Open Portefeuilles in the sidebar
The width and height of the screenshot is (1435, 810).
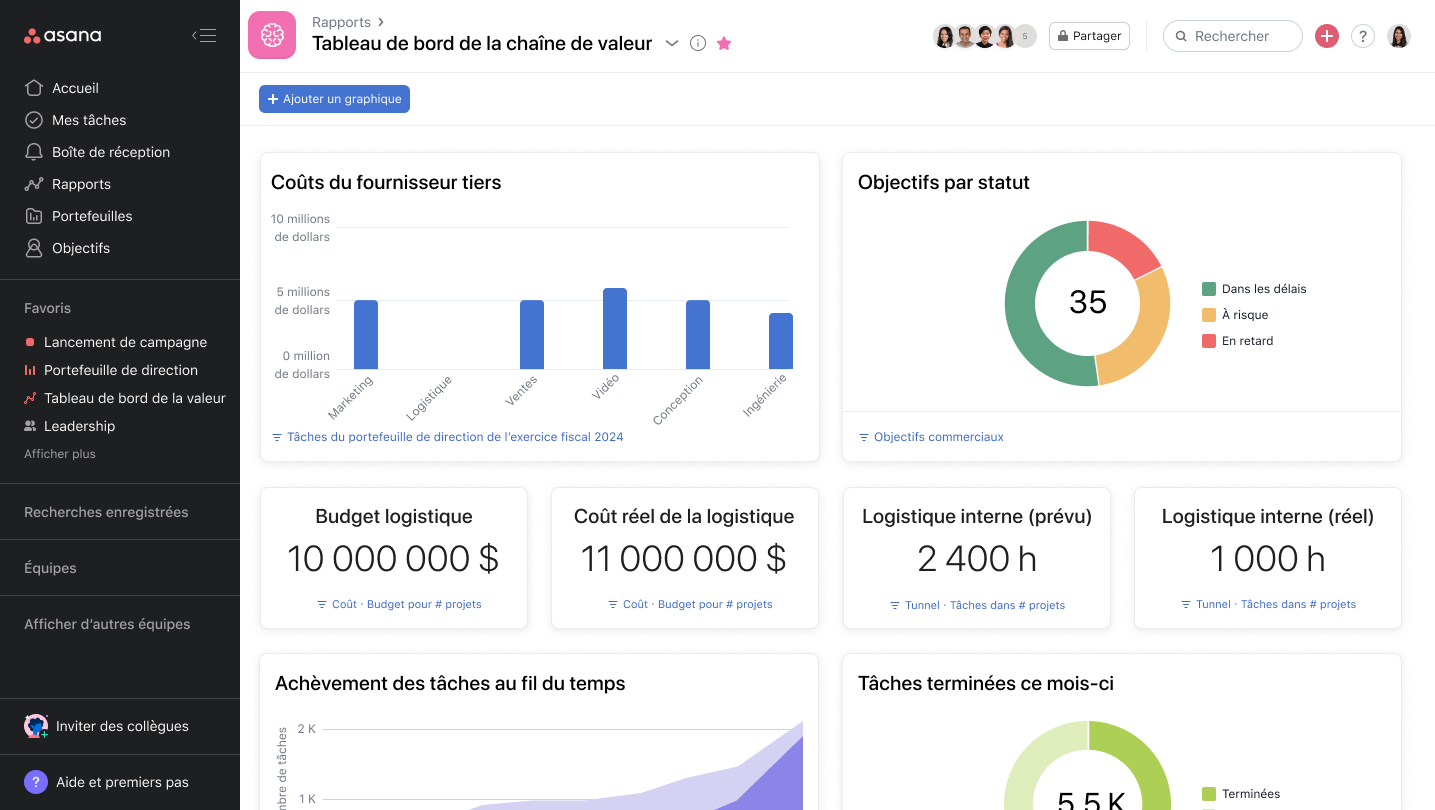tap(92, 216)
